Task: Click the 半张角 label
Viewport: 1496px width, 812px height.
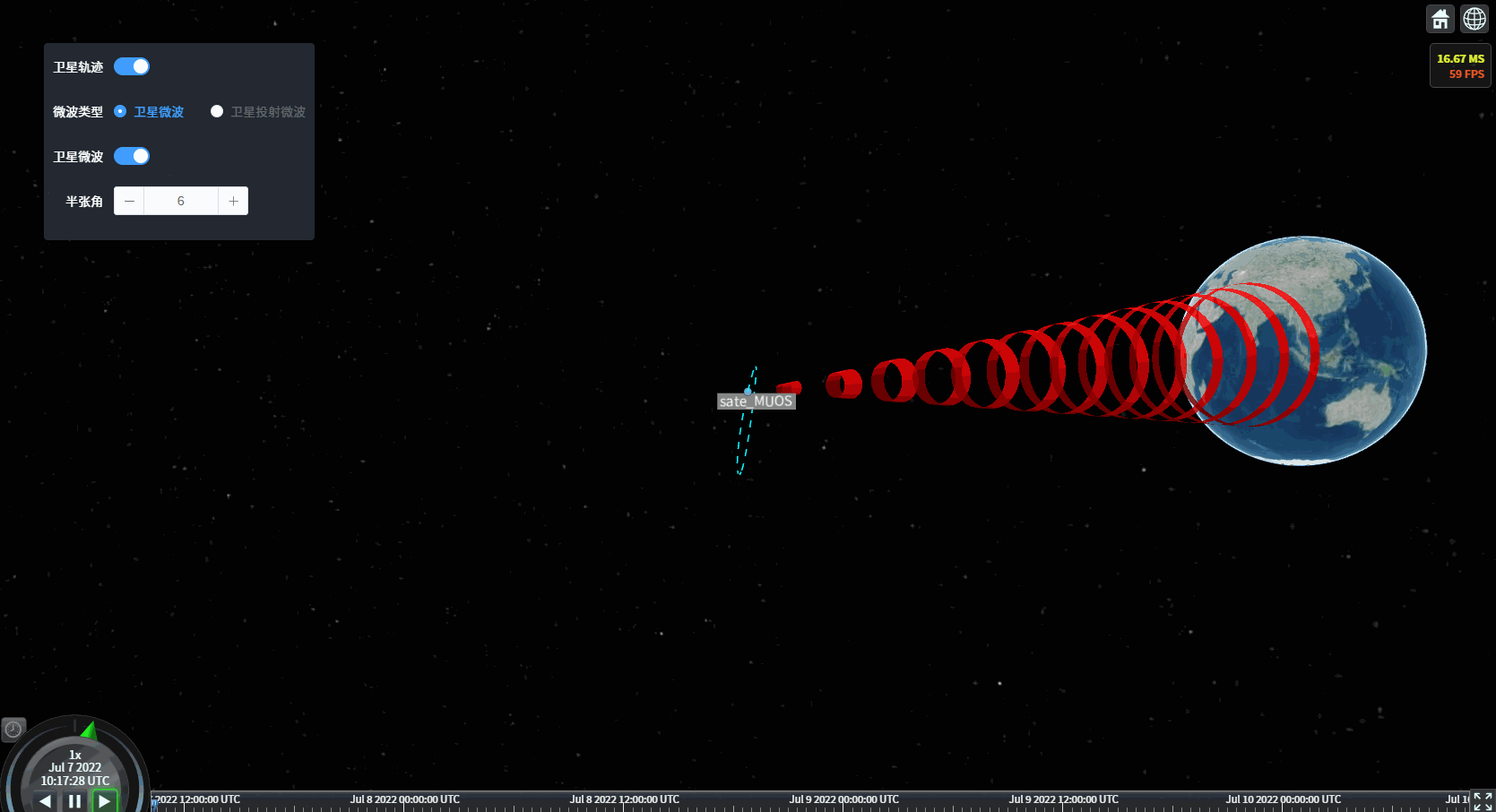Action: [84, 201]
